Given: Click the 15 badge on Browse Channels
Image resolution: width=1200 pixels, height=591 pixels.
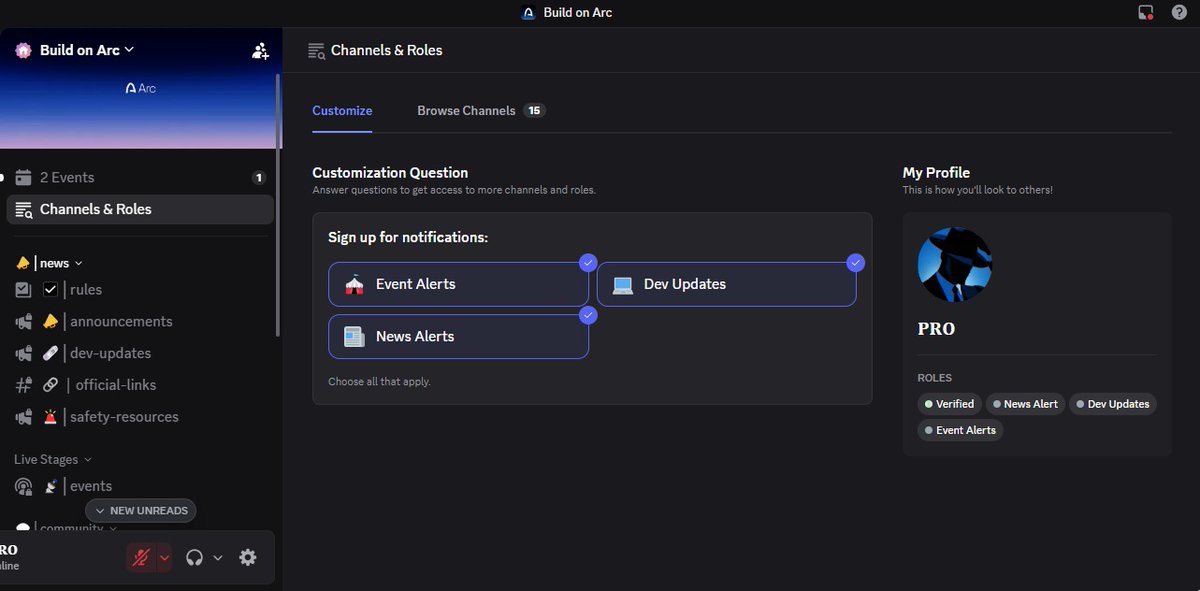Looking at the screenshot, I should coord(535,111).
